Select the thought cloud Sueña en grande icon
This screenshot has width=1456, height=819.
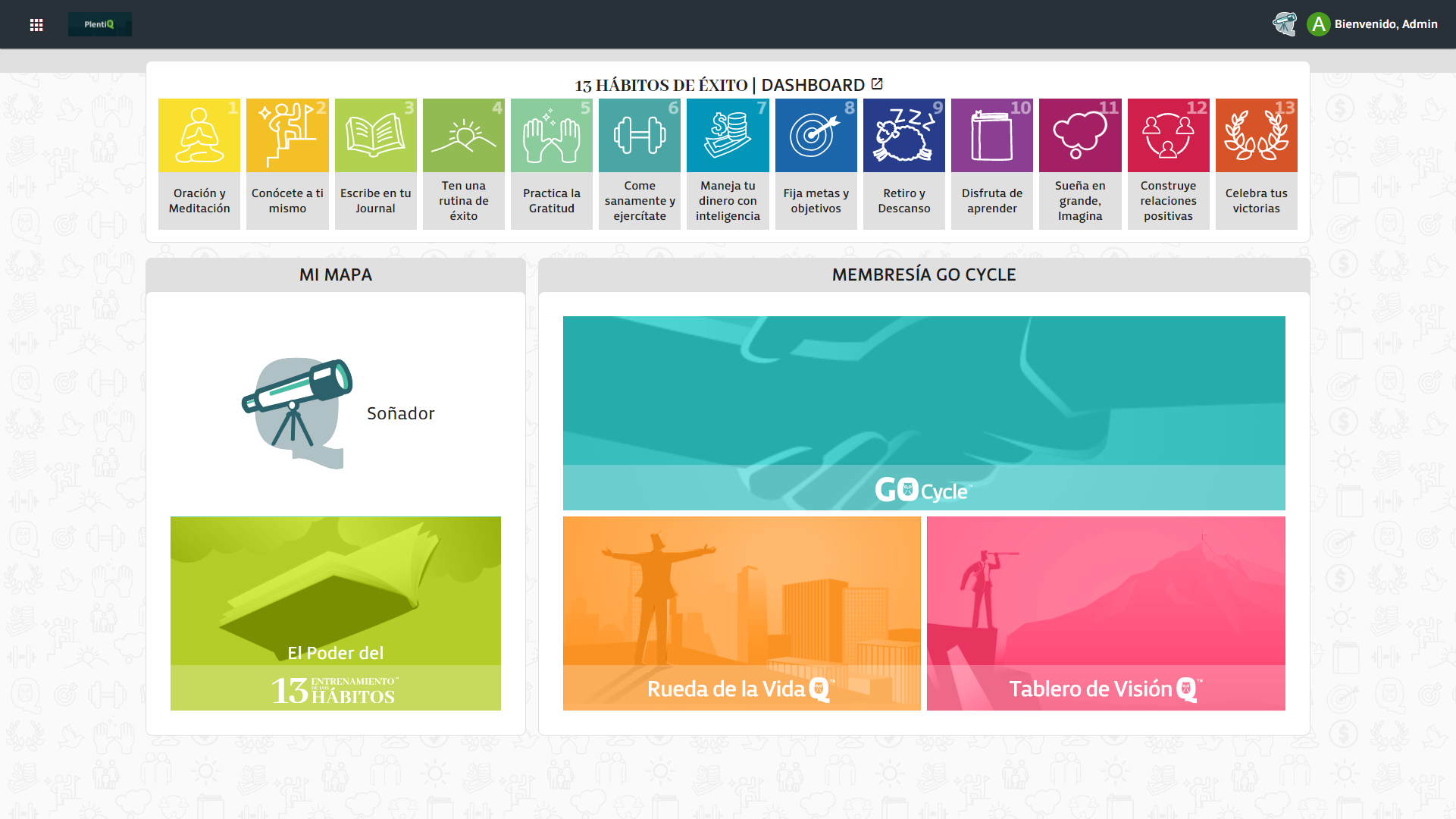point(1080,135)
